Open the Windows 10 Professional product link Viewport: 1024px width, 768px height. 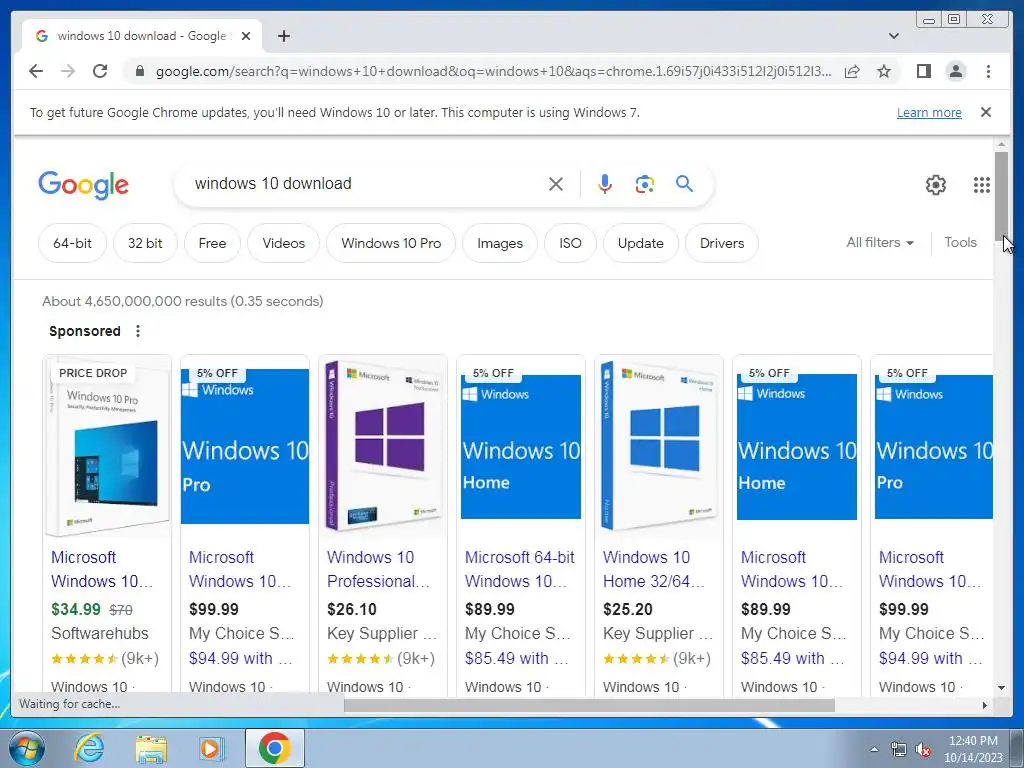pyautogui.click(x=378, y=569)
